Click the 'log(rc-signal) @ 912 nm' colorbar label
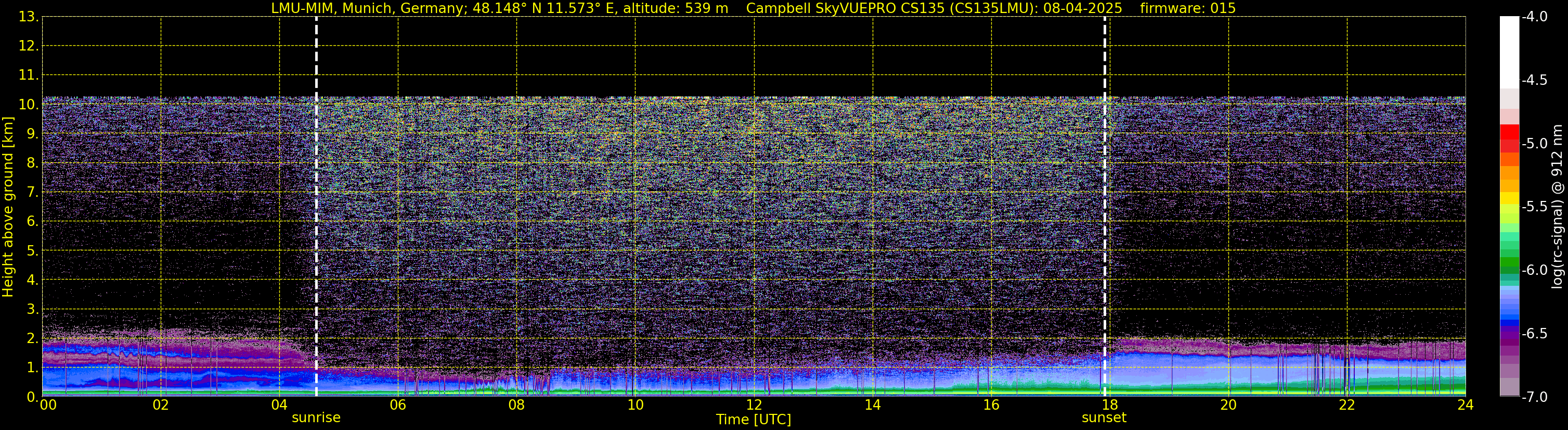This screenshot has height=430, width=1568. (1558, 207)
